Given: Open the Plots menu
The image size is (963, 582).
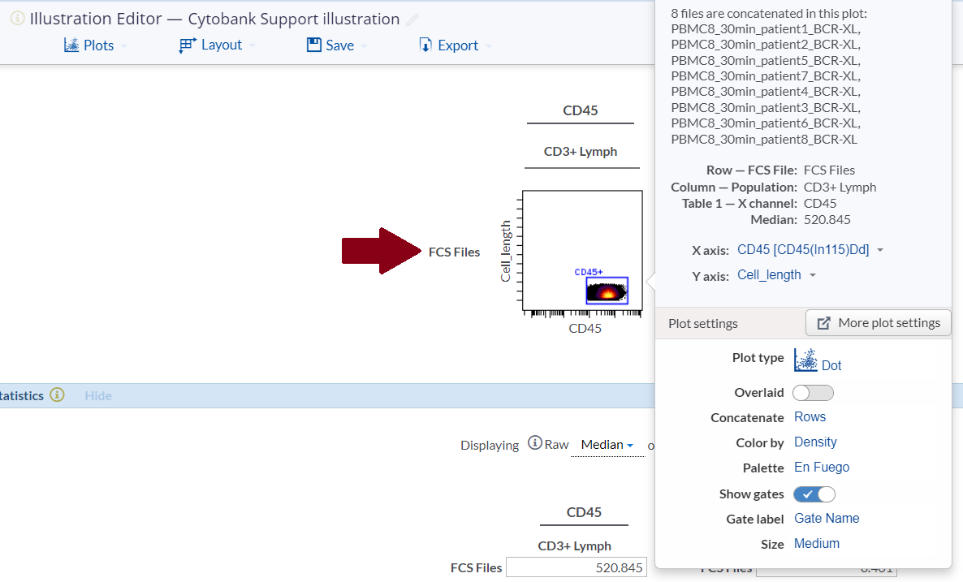Looking at the screenshot, I should (x=89, y=45).
